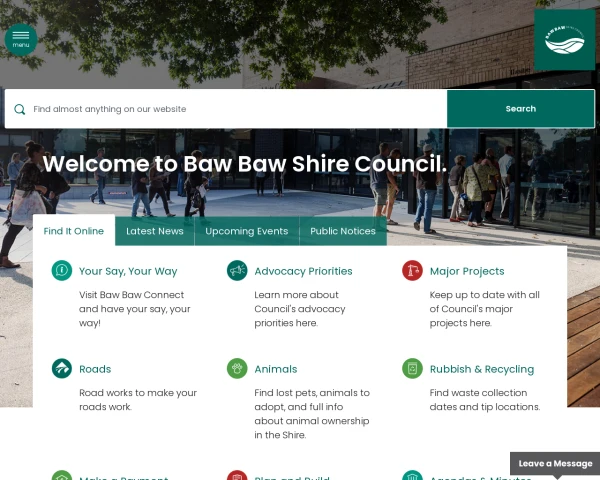Click 'Road works to make your roads work' text

[x=138, y=400]
